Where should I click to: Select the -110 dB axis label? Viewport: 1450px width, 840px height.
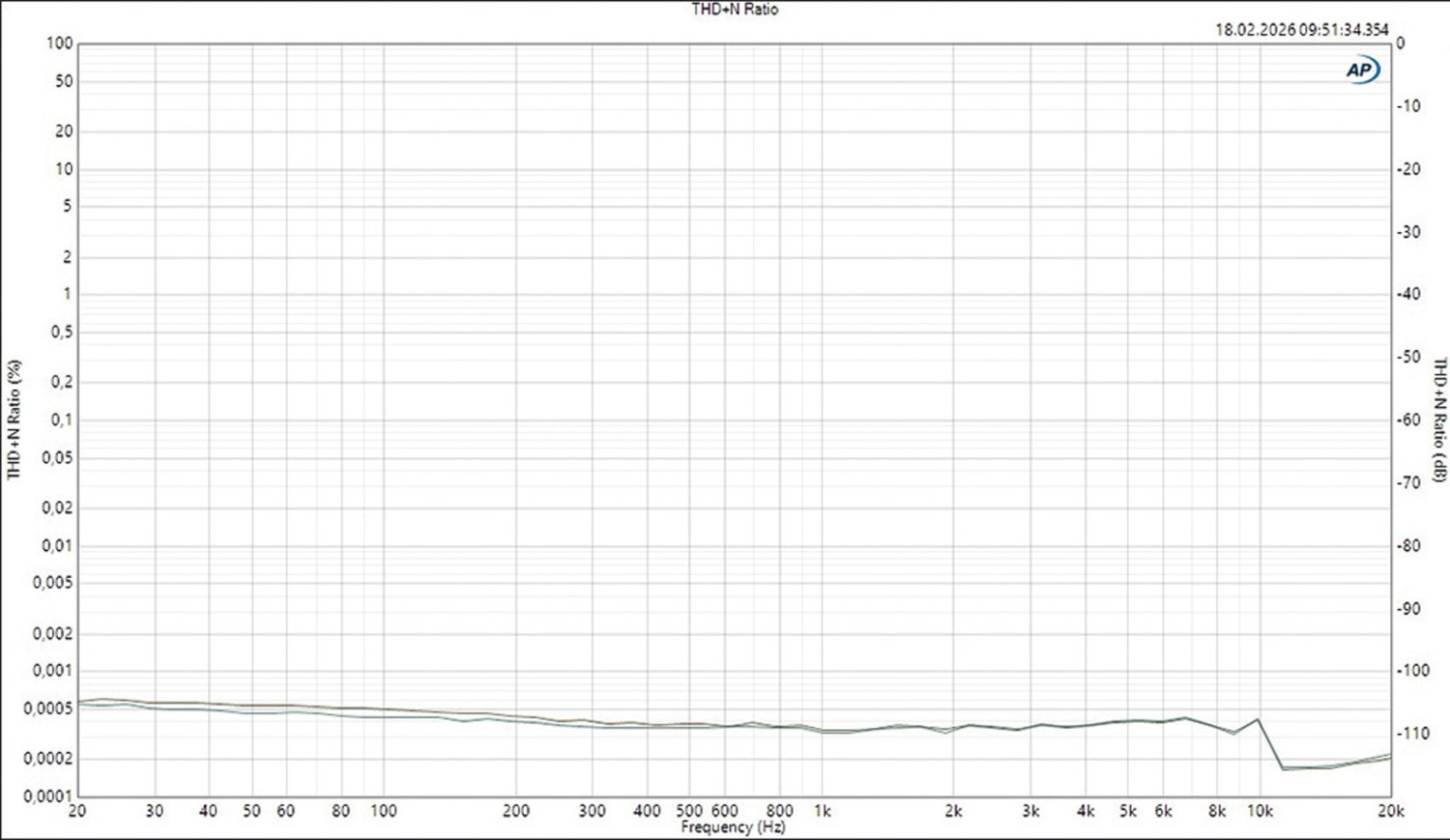(1413, 734)
